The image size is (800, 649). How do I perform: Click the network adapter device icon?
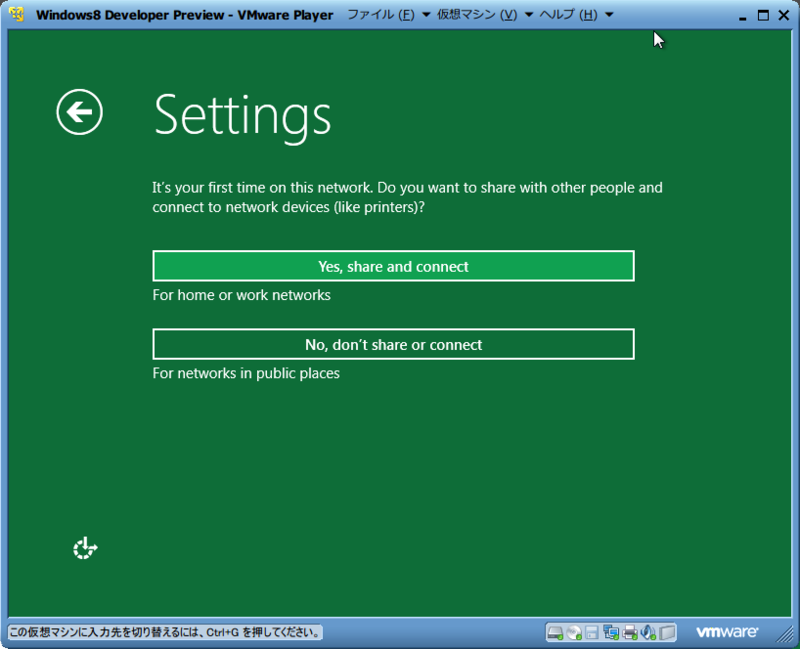tap(611, 633)
